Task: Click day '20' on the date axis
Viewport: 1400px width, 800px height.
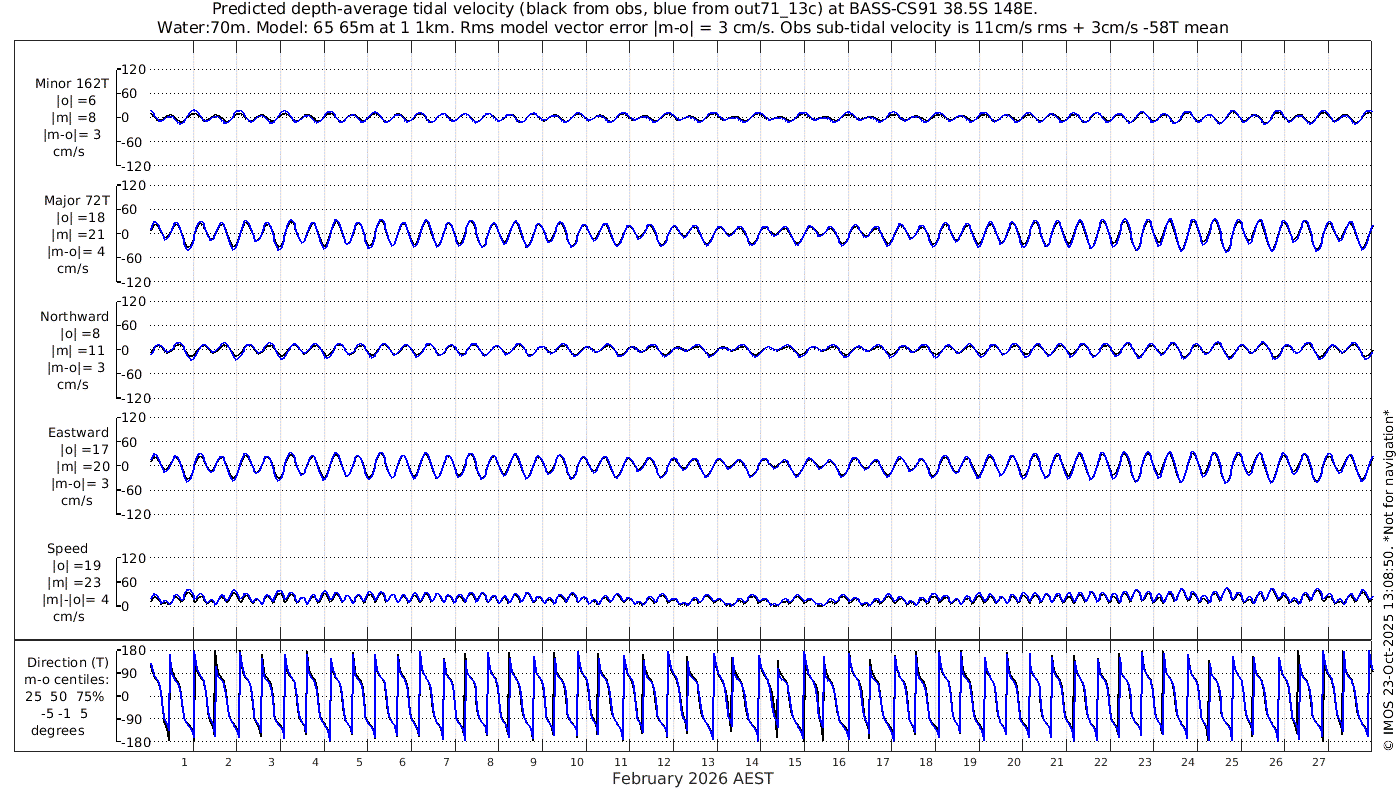Action: click(x=1014, y=762)
